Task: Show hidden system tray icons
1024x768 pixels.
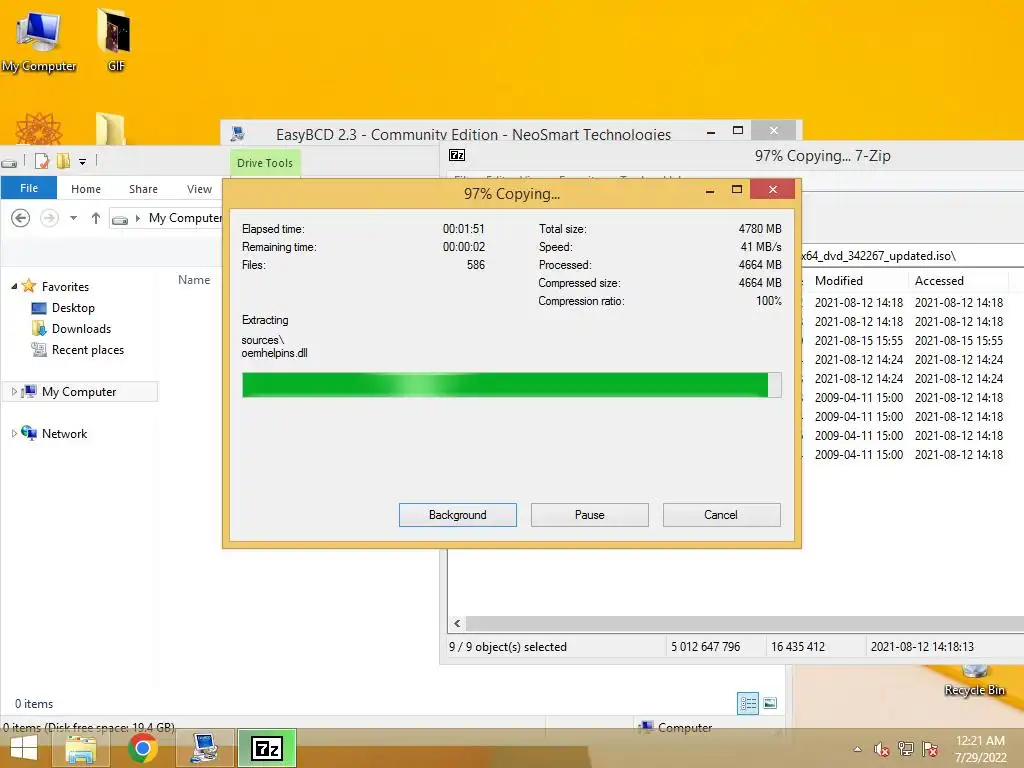Action: coord(857,749)
